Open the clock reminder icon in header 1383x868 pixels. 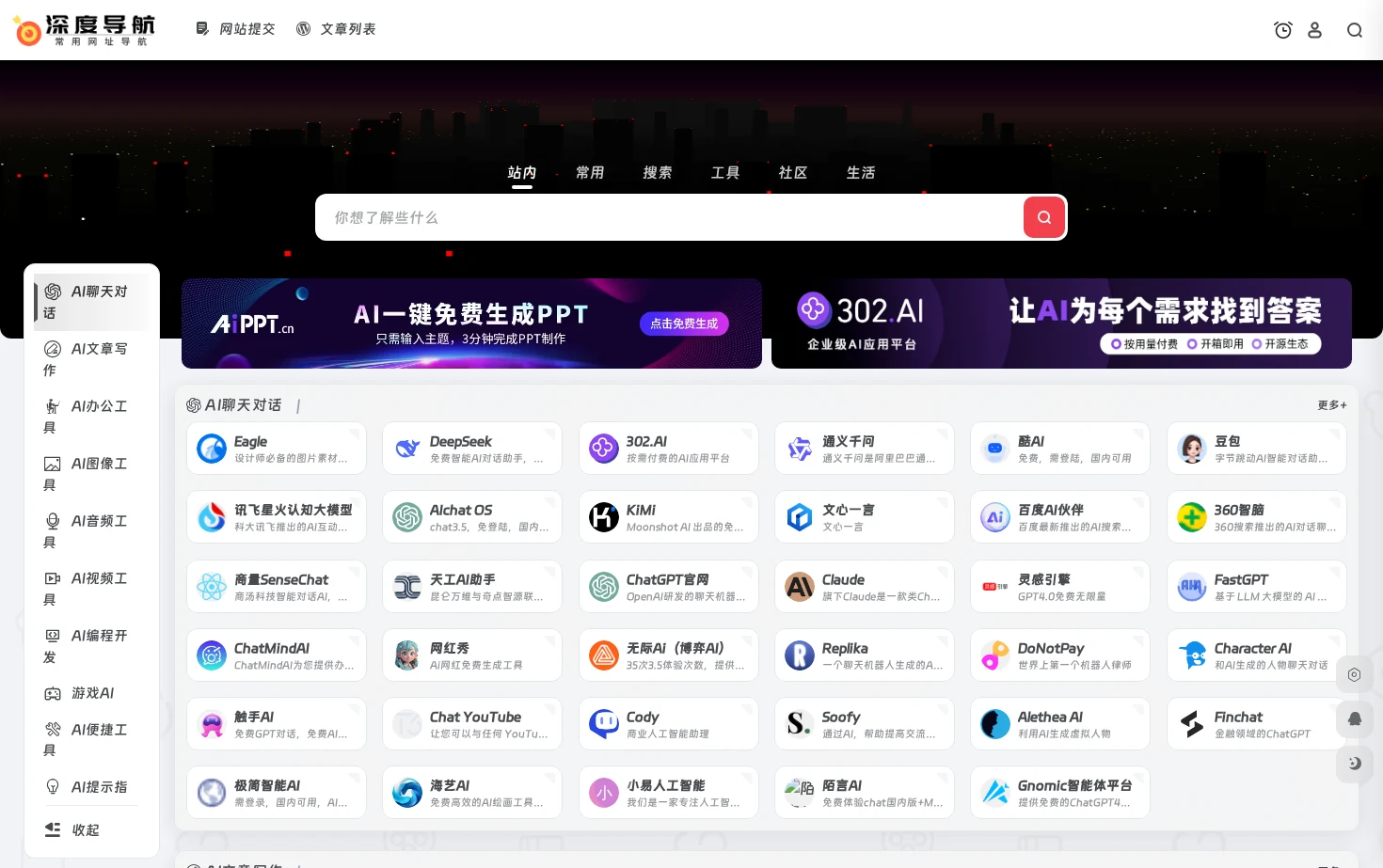[1282, 30]
